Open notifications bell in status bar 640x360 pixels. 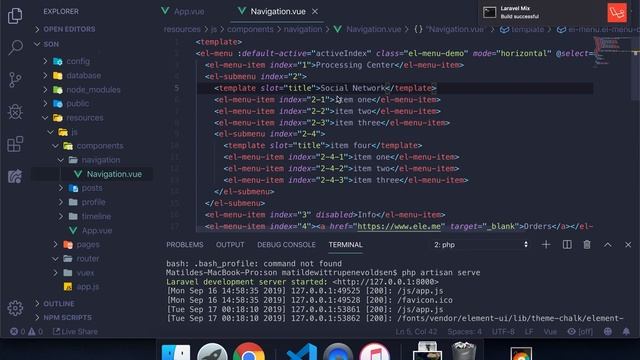[x=626, y=331]
